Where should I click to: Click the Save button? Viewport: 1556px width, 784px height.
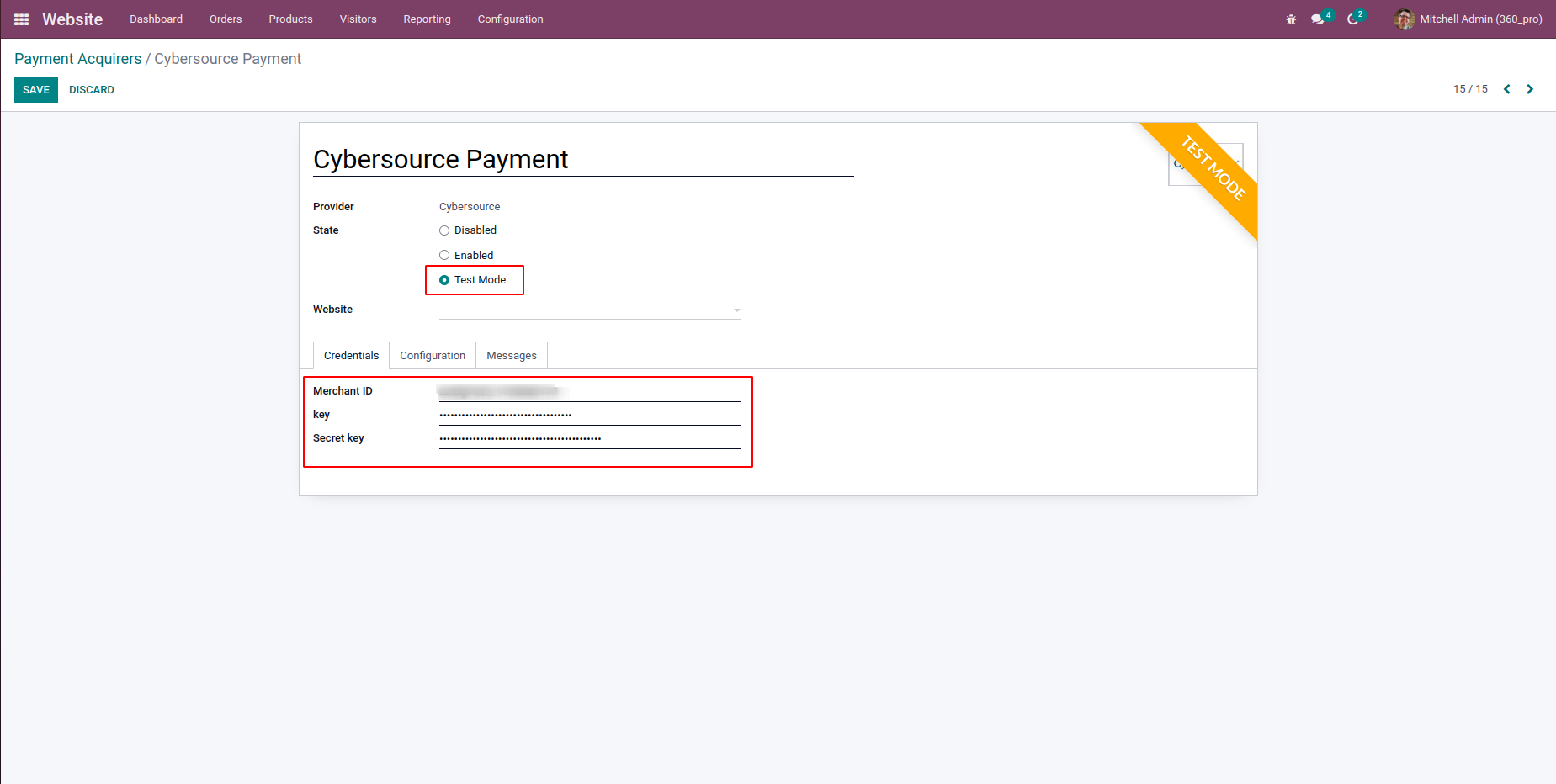coord(36,90)
